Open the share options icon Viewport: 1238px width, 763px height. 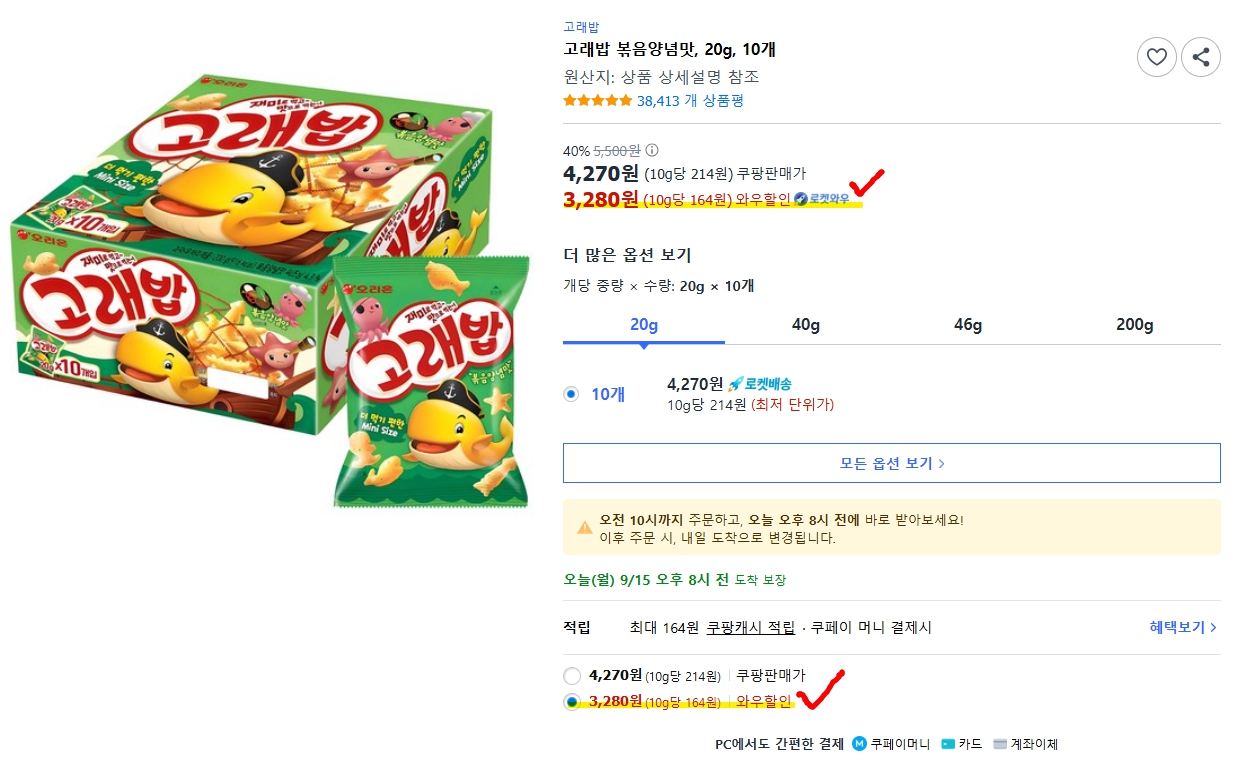click(1201, 57)
